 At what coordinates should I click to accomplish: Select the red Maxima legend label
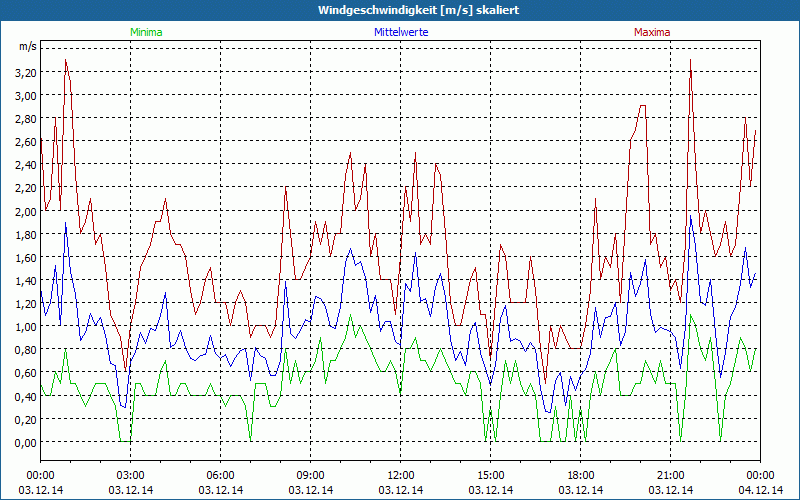click(653, 32)
